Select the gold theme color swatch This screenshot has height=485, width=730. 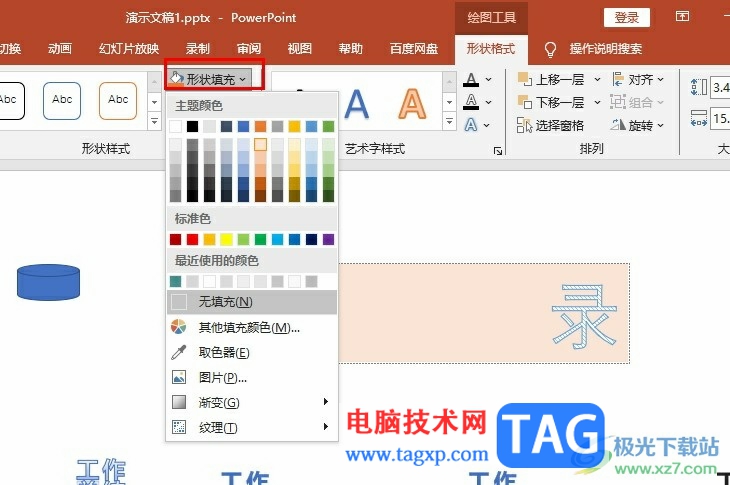pyautogui.click(x=294, y=126)
